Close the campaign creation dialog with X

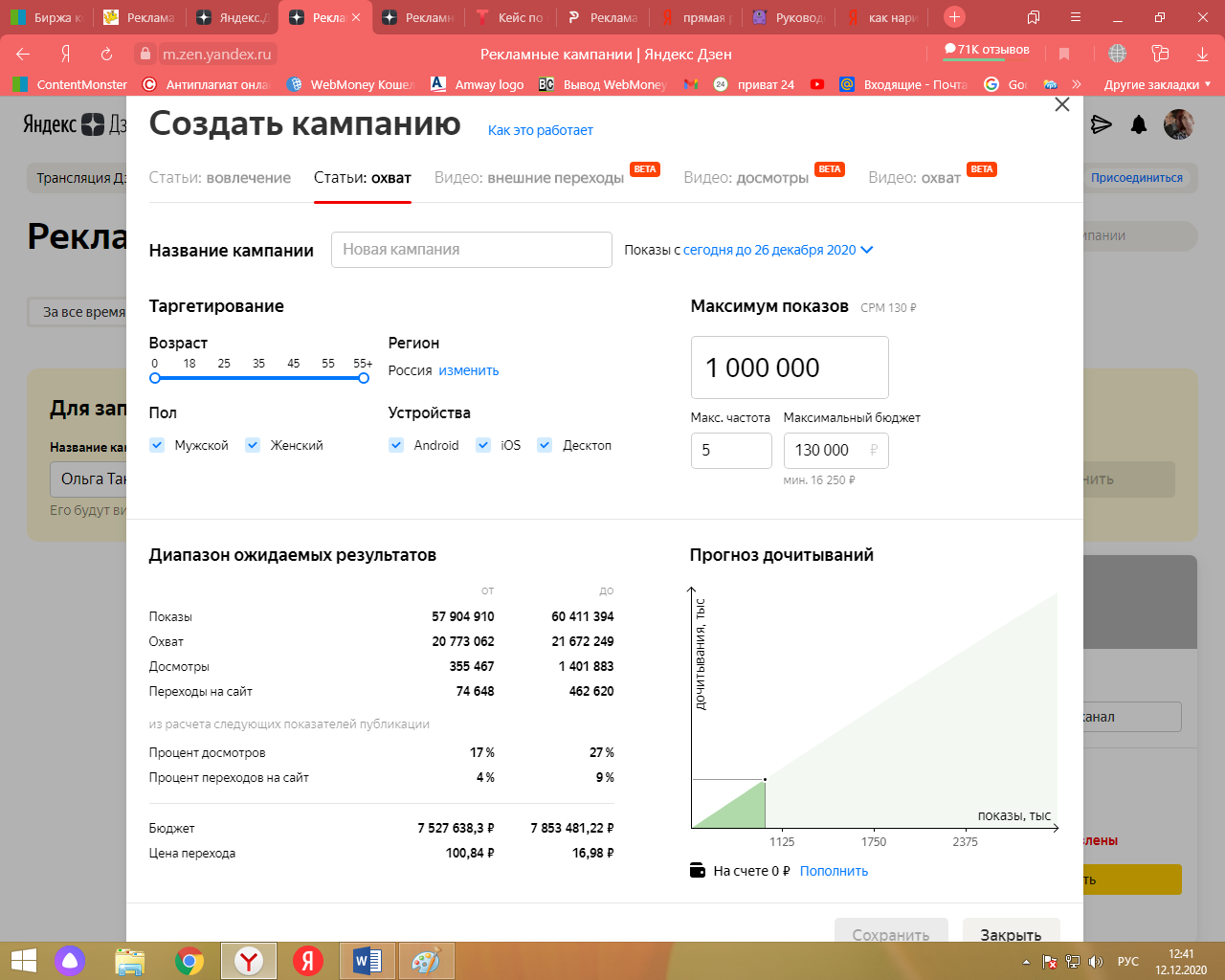point(1061,104)
